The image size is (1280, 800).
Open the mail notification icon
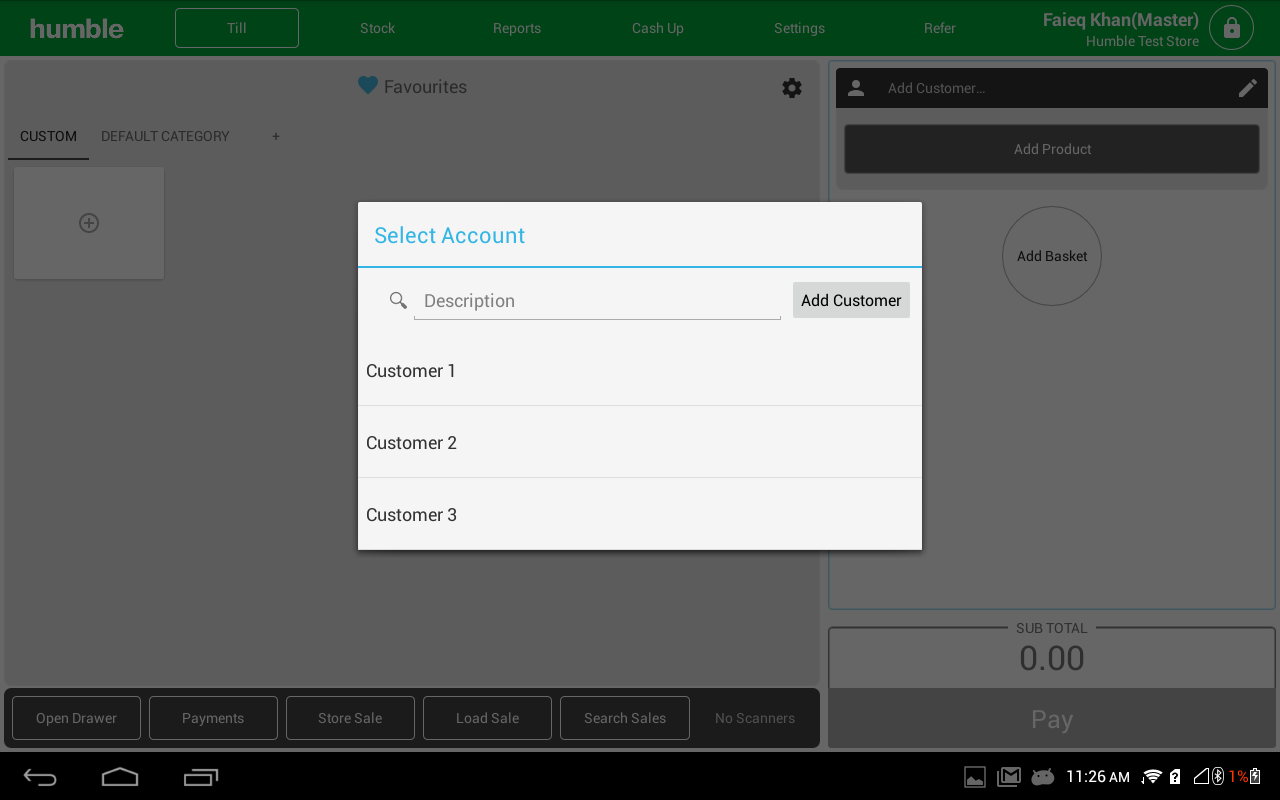[x=1009, y=777]
